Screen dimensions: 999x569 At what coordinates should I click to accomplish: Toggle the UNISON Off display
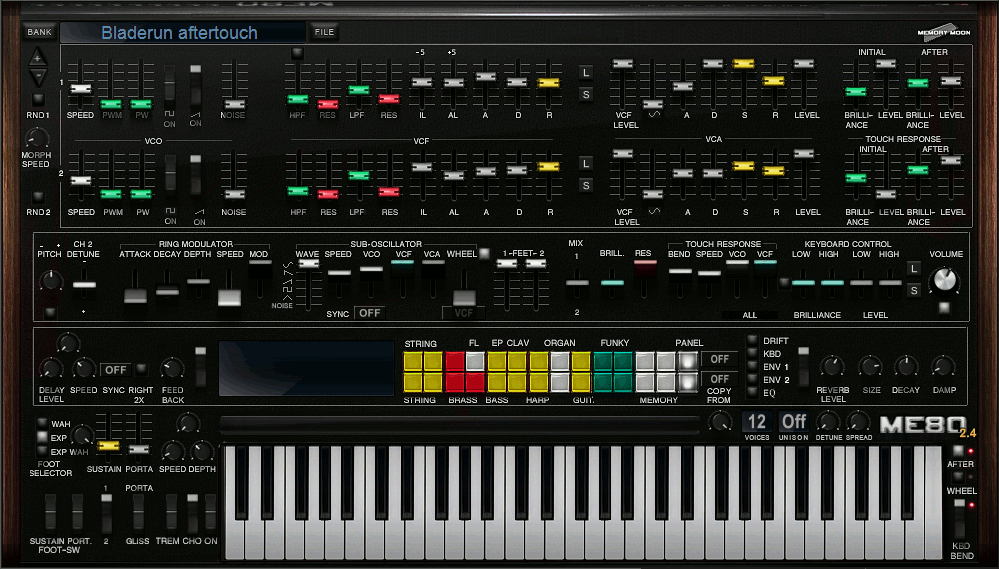[x=794, y=422]
